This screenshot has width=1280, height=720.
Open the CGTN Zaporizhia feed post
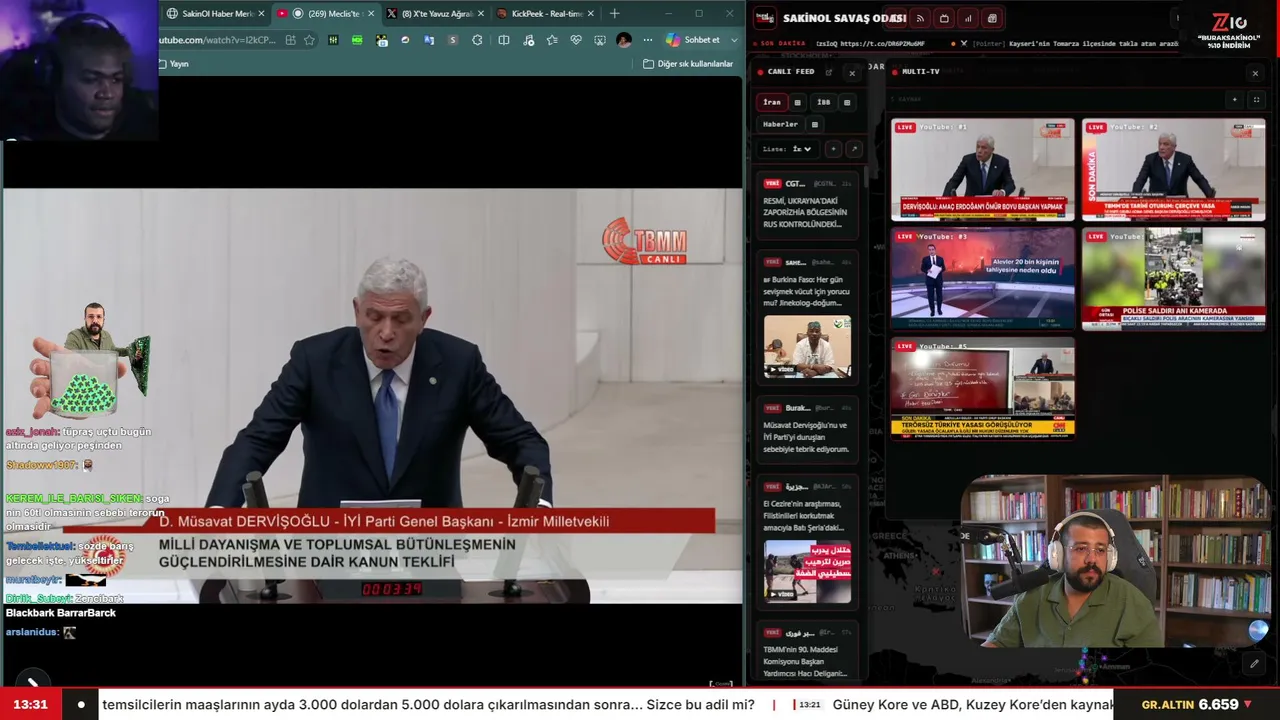click(x=807, y=205)
